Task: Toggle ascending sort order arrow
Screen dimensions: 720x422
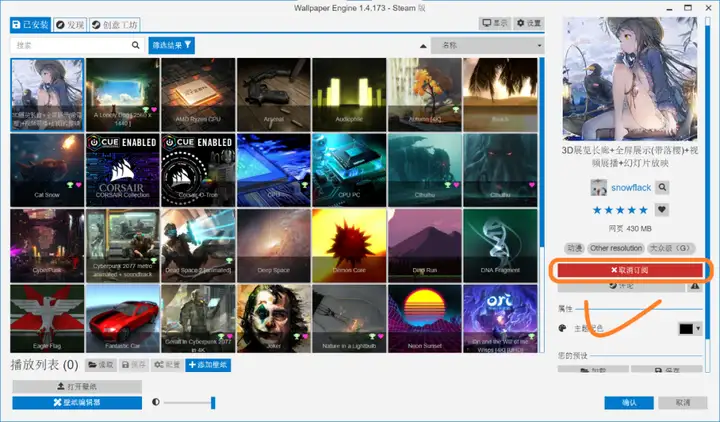Action: [423, 46]
